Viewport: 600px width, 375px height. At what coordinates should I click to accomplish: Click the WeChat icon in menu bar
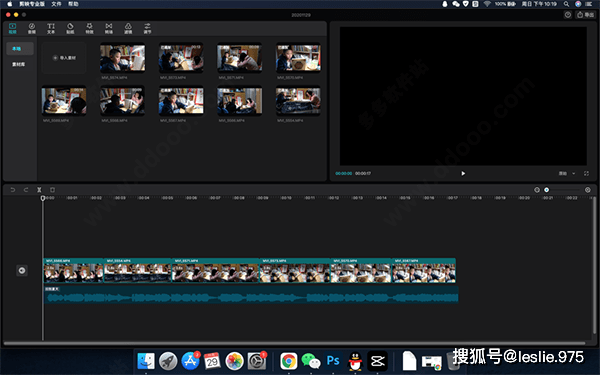[456, 4]
